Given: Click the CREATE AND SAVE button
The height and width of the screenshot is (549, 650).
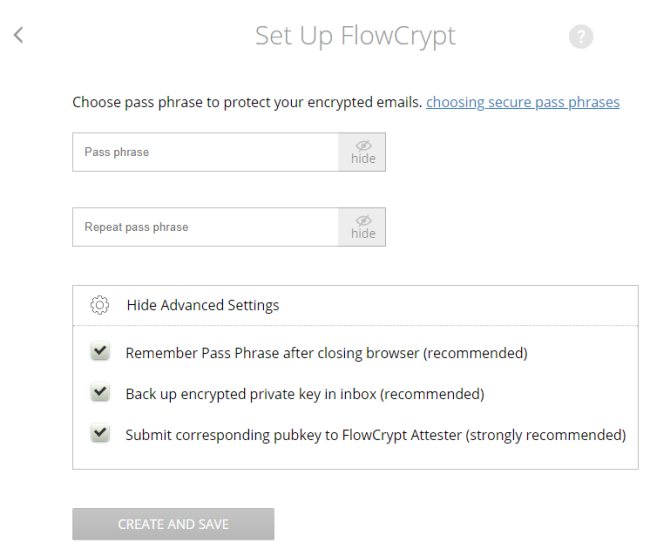Looking at the screenshot, I should click(173, 524).
